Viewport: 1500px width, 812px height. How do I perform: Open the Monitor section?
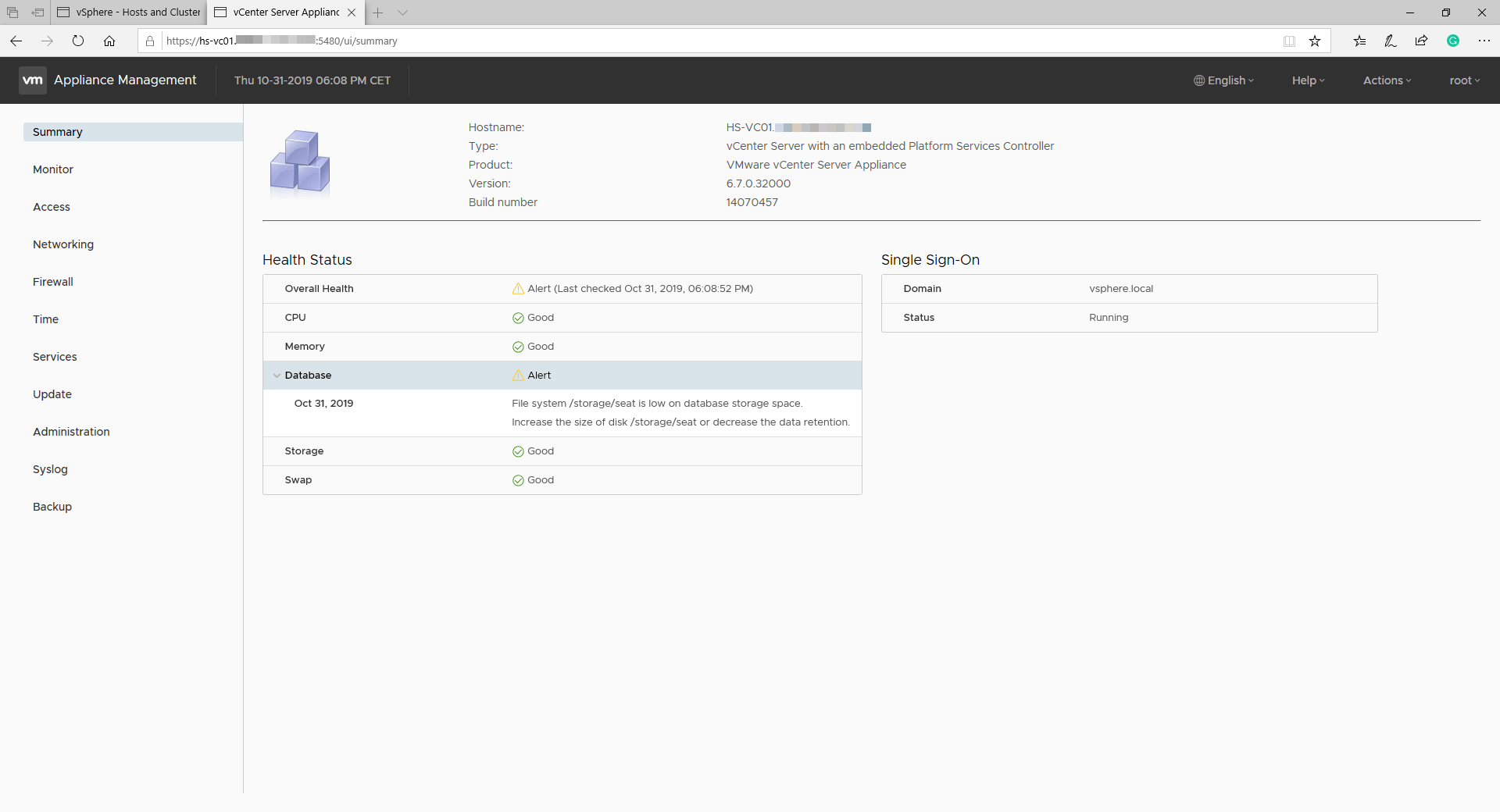tap(53, 169)
